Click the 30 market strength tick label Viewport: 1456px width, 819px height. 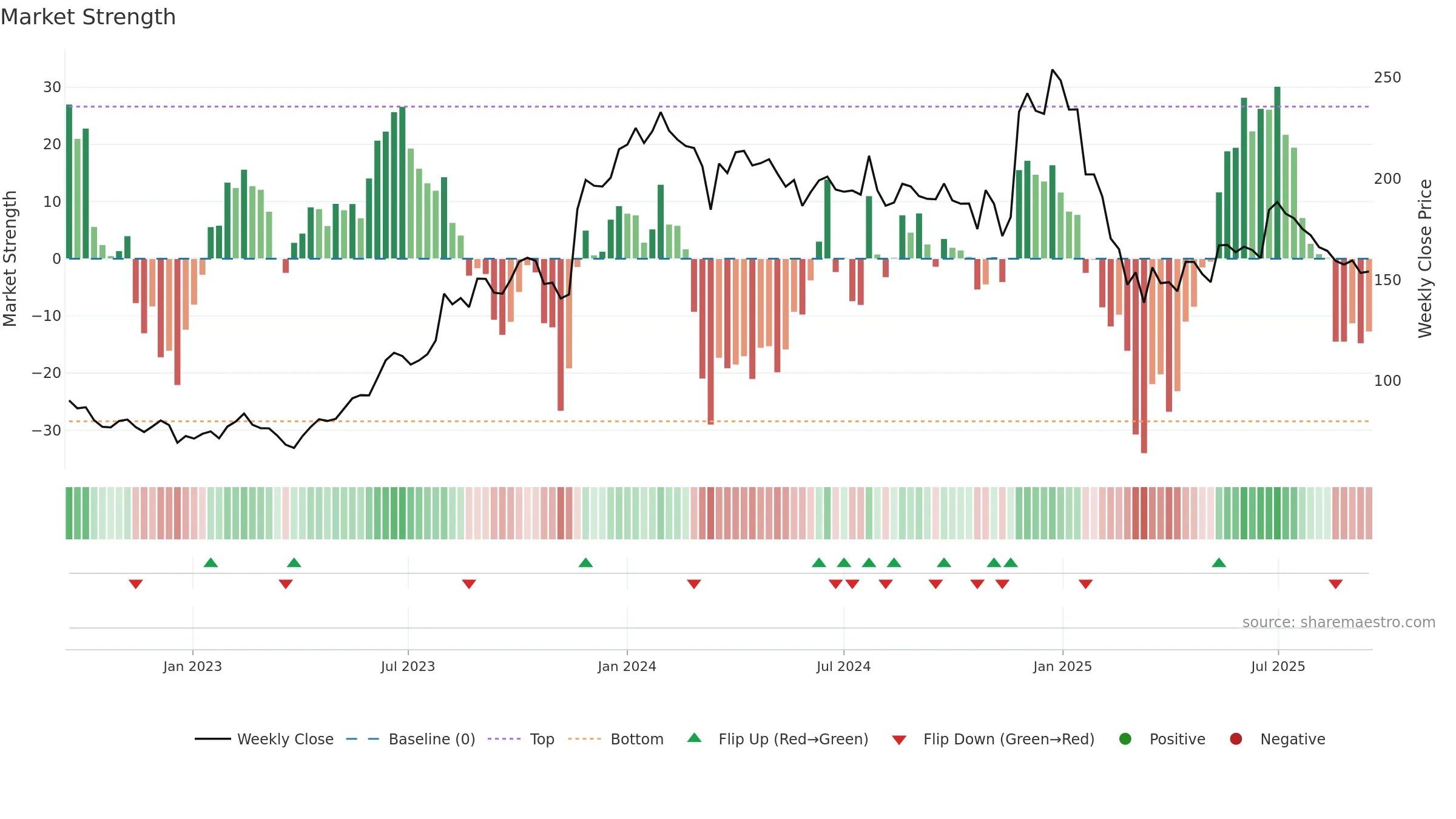pyautogui.click(x=52, y=87)
